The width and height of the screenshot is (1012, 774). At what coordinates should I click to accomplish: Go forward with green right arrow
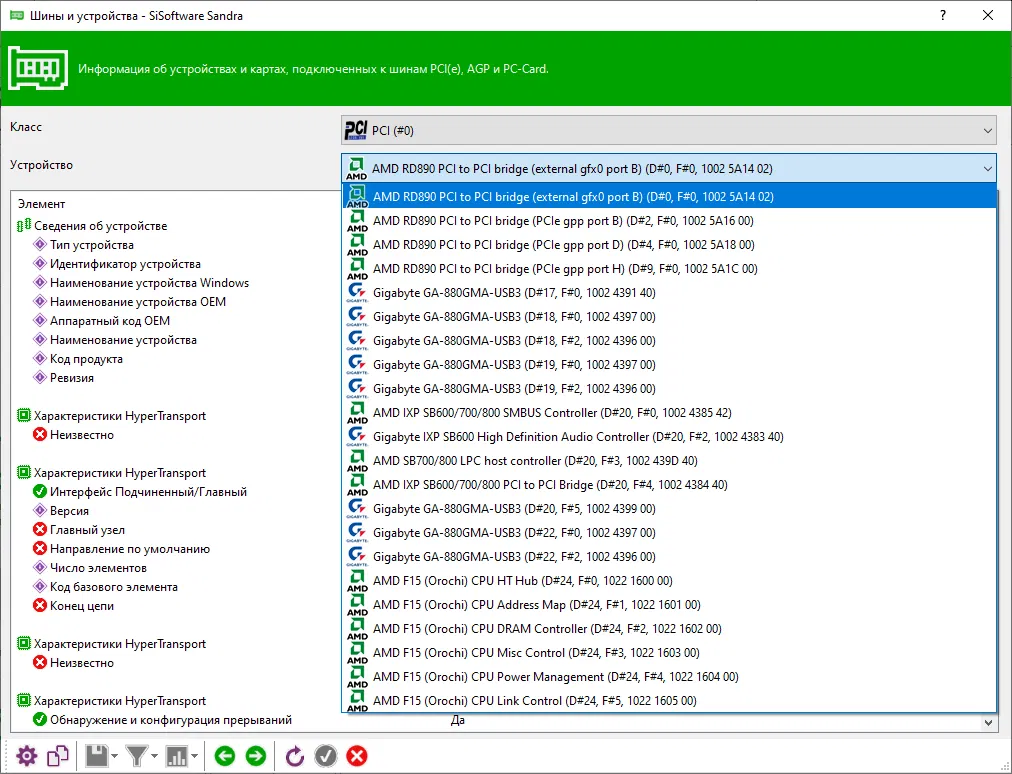(256, 756)
